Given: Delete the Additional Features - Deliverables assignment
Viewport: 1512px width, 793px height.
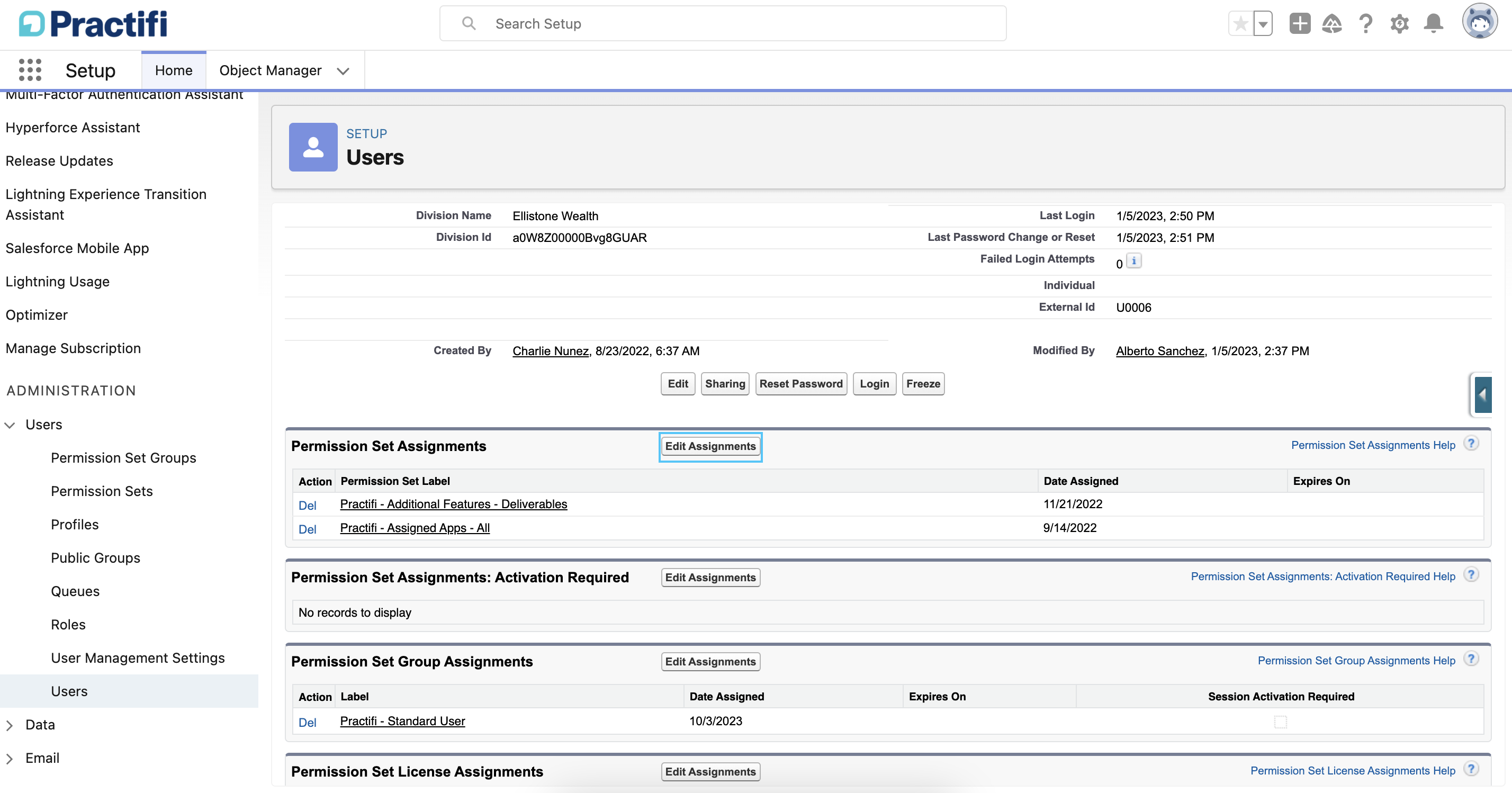Looking at the screenshot, I should tap(307, 506).
